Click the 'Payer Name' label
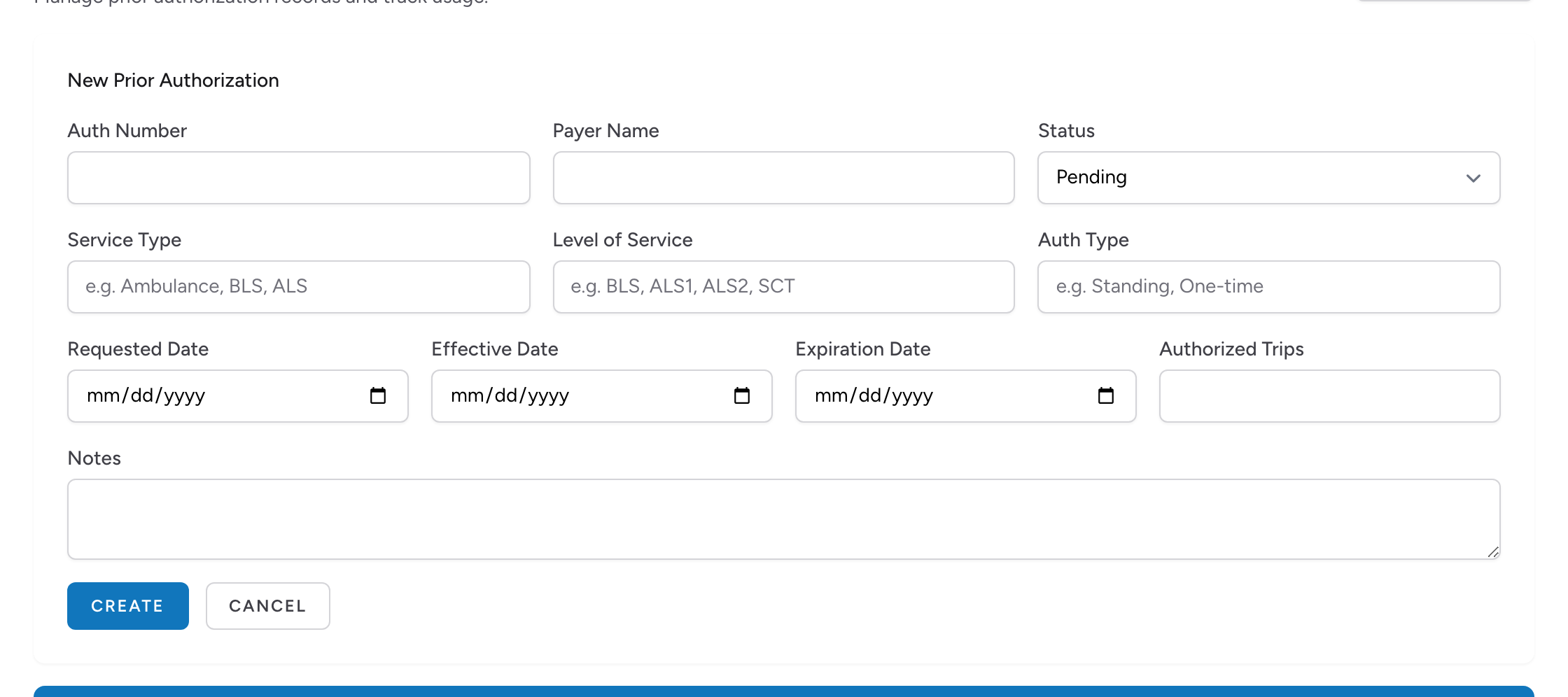Viewport: 1568px width, 697px height. [x=606, y=131]
